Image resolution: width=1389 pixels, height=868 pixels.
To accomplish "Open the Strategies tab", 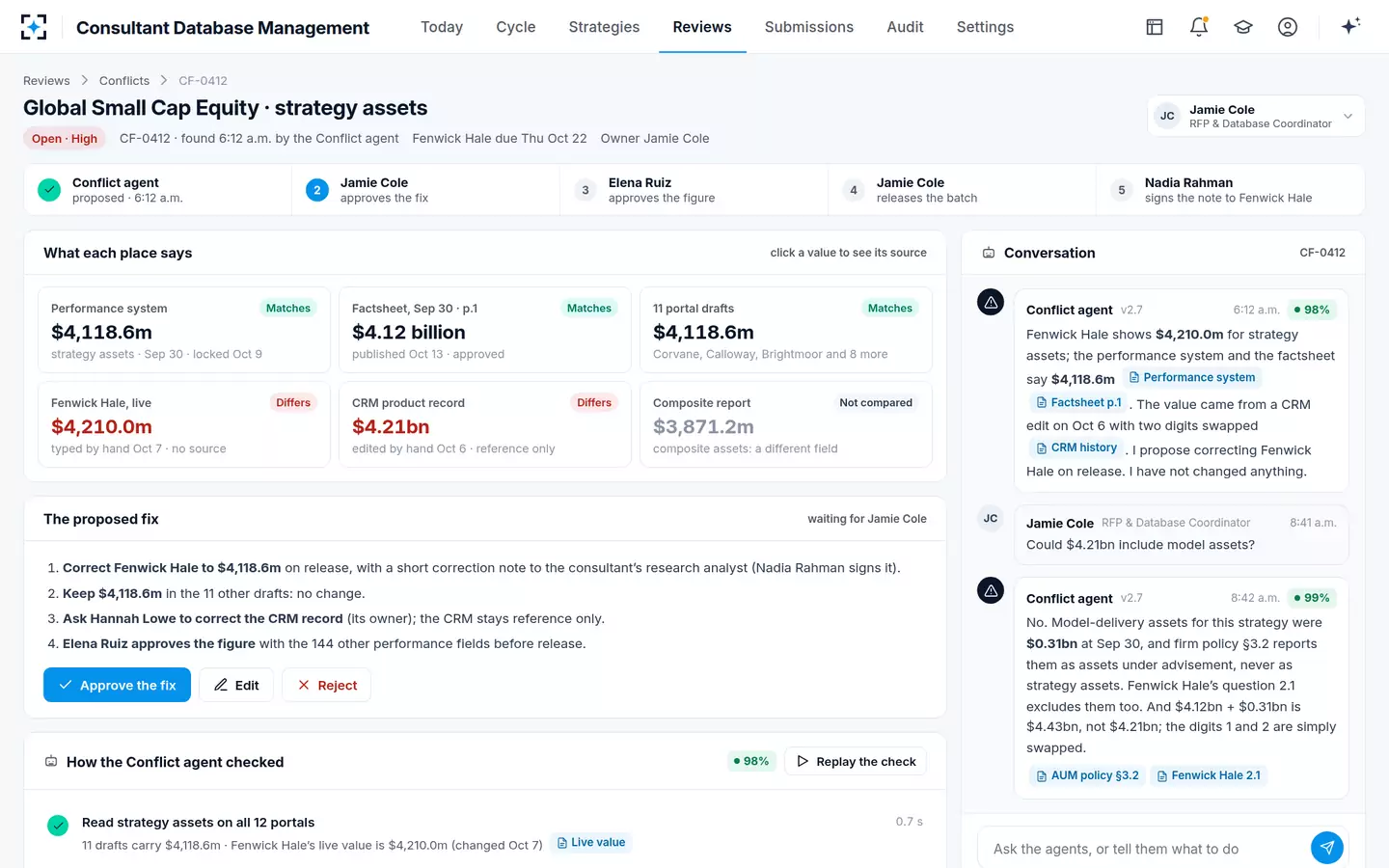I will click(604, 27).
